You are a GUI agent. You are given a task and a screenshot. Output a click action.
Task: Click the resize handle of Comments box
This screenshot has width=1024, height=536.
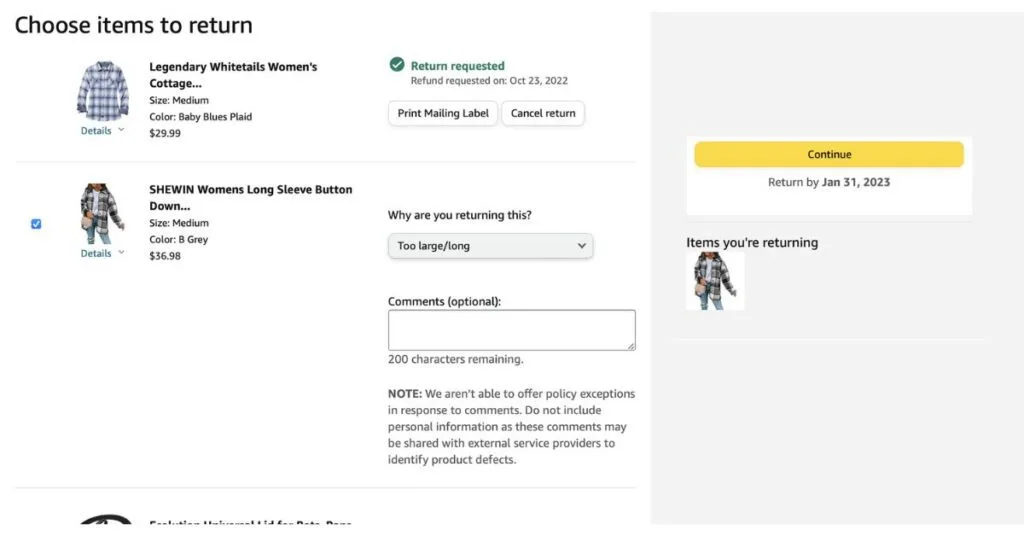pos(631,346)
